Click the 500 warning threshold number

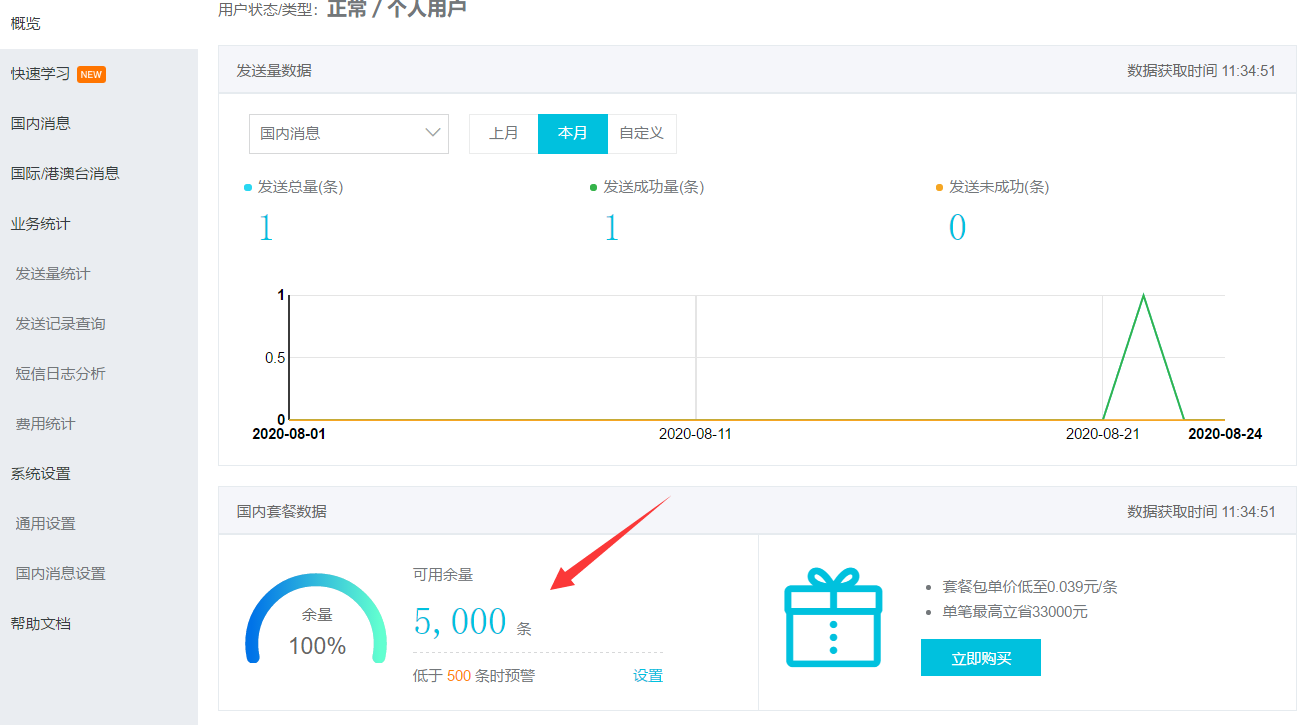459,676
